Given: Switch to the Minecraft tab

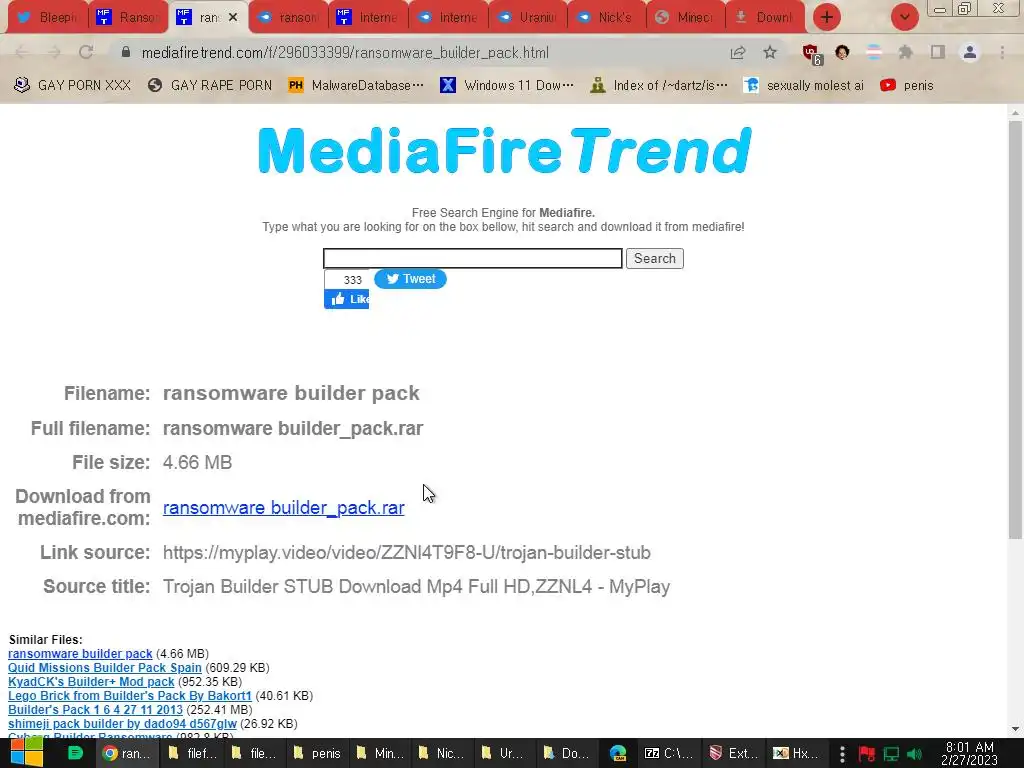Looking at the screenshot, I should [x=686, y=17].
